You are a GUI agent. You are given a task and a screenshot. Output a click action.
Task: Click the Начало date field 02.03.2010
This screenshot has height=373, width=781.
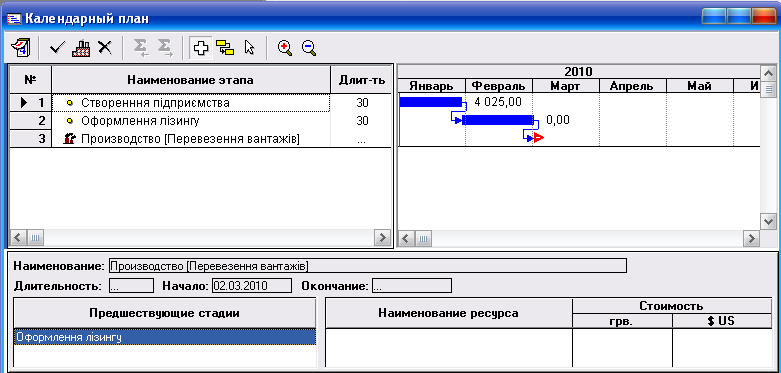(252, 286)
